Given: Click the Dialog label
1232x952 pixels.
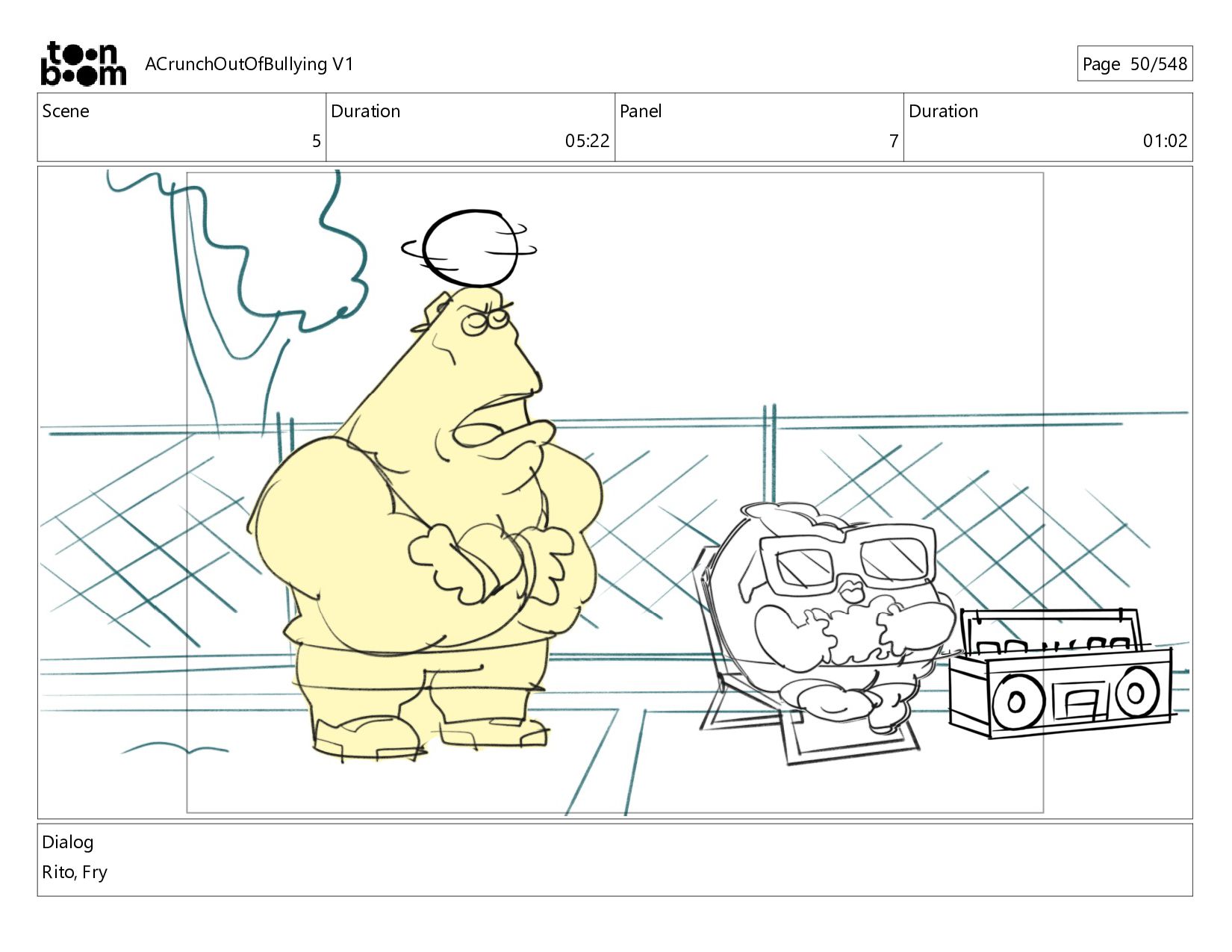Looking at the screenshot, I should (x=68, y=842).
